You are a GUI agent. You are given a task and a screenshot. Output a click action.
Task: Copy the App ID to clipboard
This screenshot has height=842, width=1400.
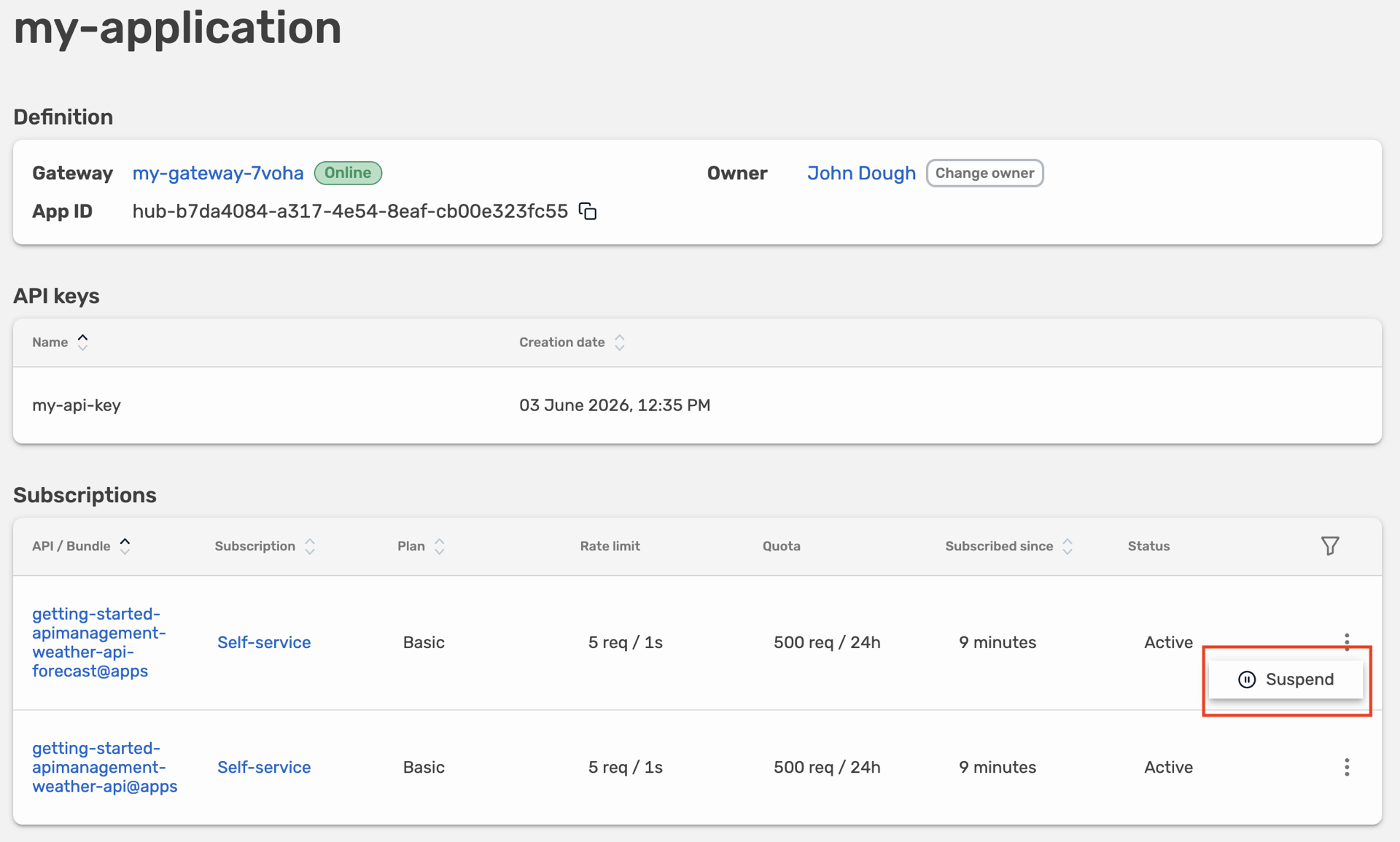point(588,211)
